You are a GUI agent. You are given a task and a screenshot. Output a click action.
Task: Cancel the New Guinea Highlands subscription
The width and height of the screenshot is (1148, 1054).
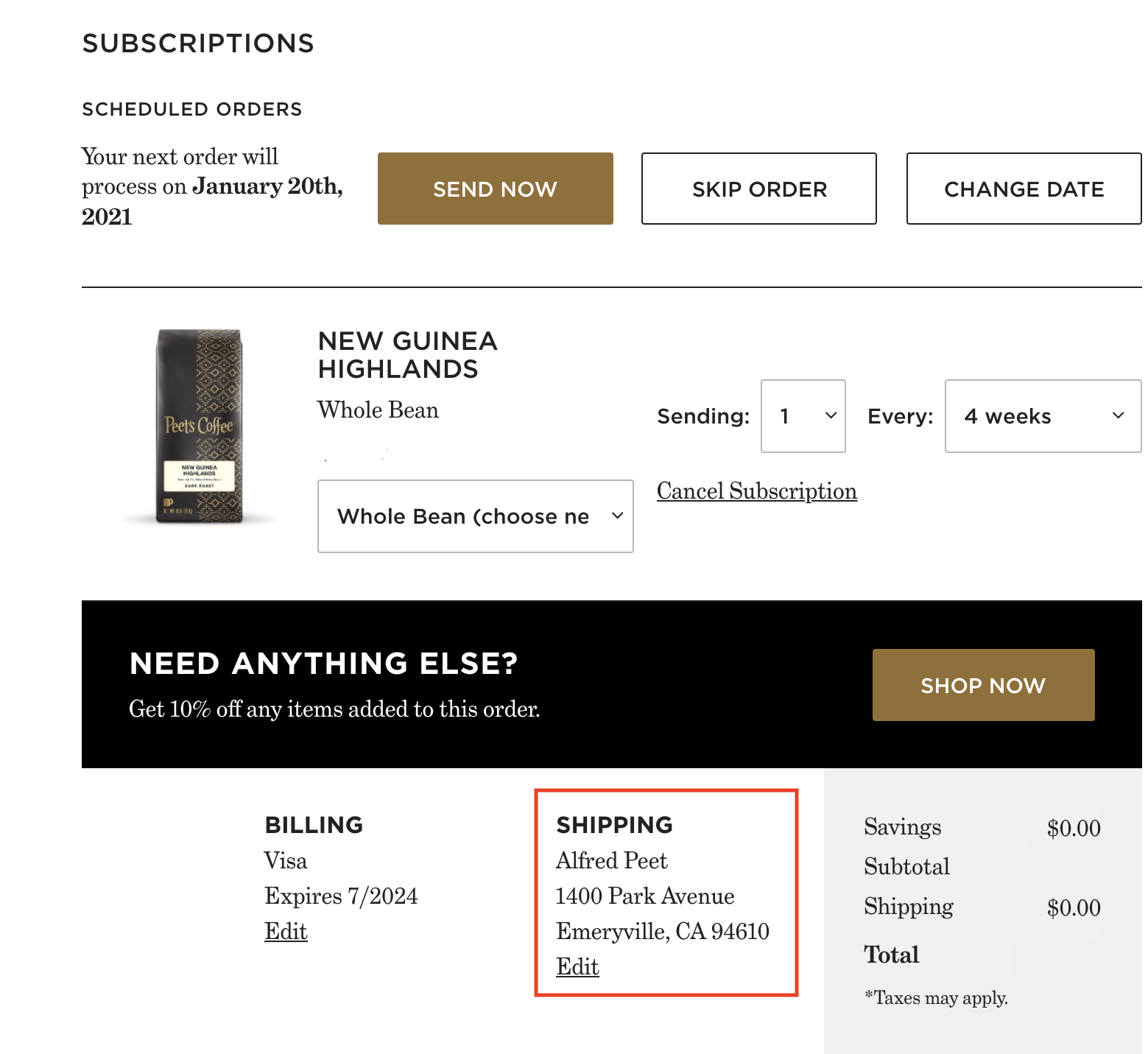pyautogui.click(x=756, y=491)
